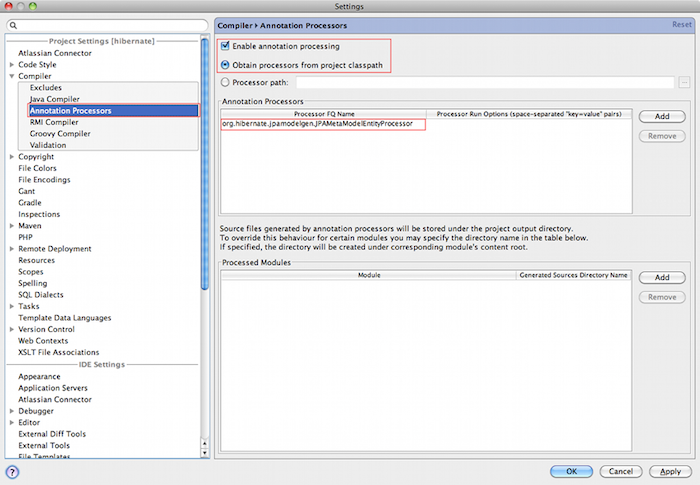700x485 pixels.
Task: Click the settings list vertical scrollbar
Action: coord(205,160)
